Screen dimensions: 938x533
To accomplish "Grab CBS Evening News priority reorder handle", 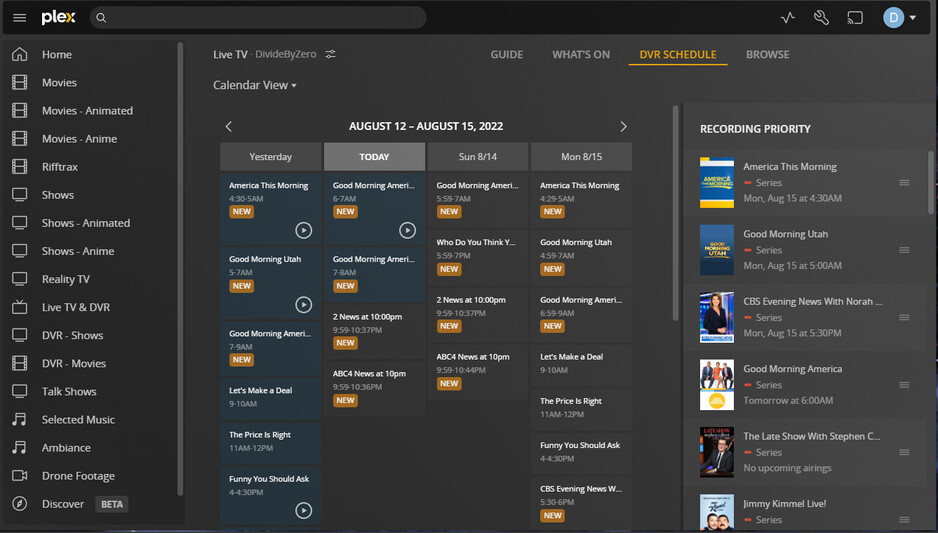I will pos(904,317).
